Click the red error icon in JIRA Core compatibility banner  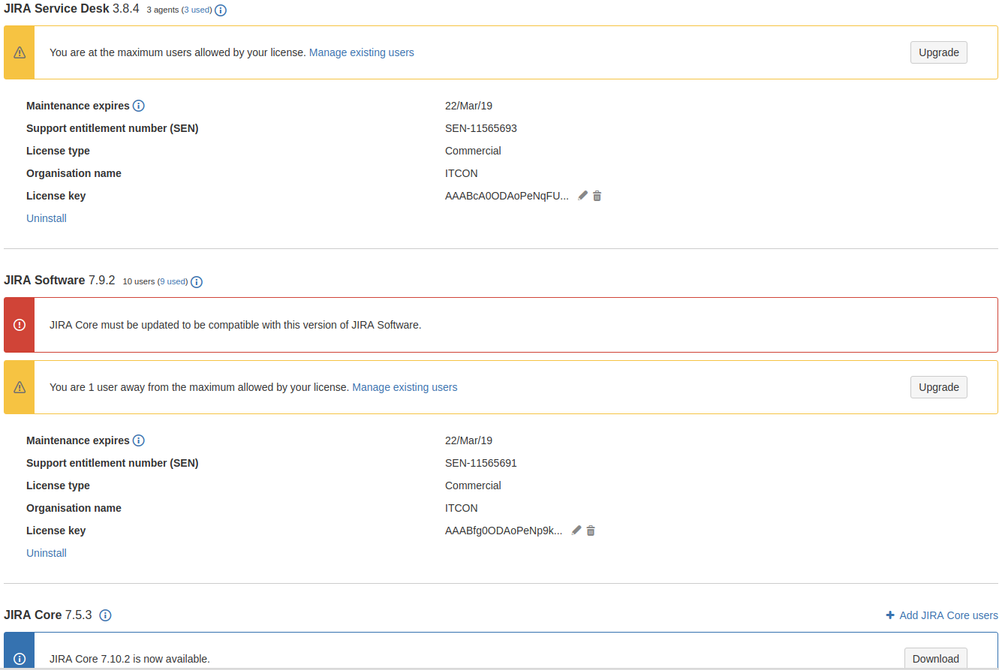click(20, 325)
